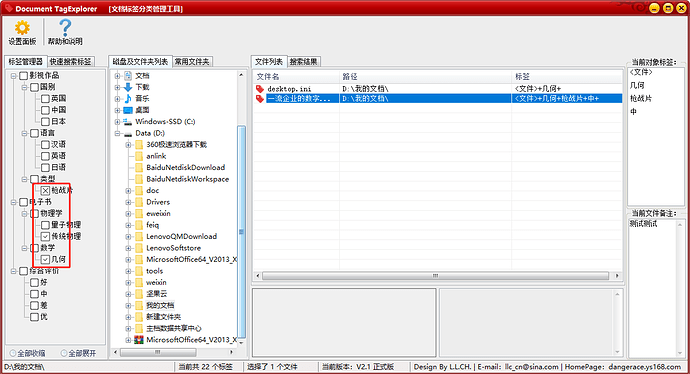This screenshot has width=690, height=374.
Task: Click the Drivers folder icon
Action: (x=139, y=202)
